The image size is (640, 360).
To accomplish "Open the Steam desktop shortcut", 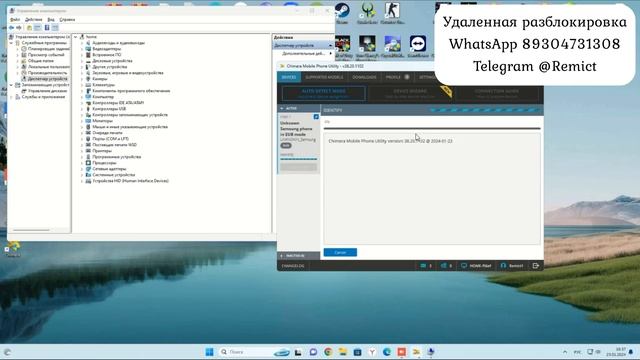I will click(342, 13).
